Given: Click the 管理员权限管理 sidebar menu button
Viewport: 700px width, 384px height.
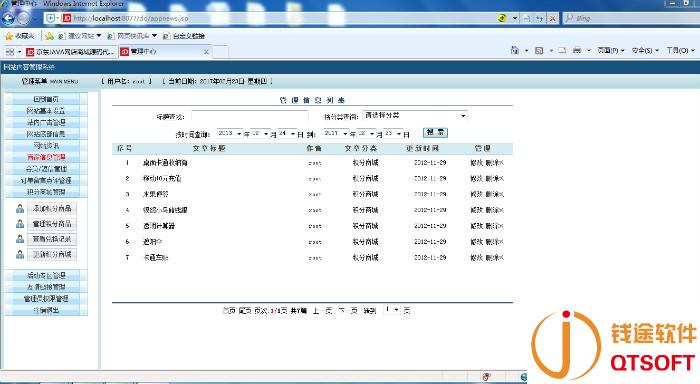Looking at the screenshot, I should (46, 298).
